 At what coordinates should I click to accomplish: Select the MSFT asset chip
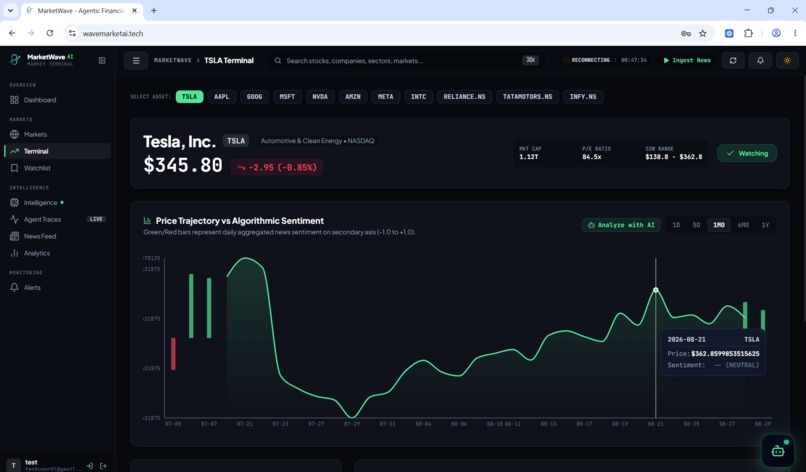287,97
